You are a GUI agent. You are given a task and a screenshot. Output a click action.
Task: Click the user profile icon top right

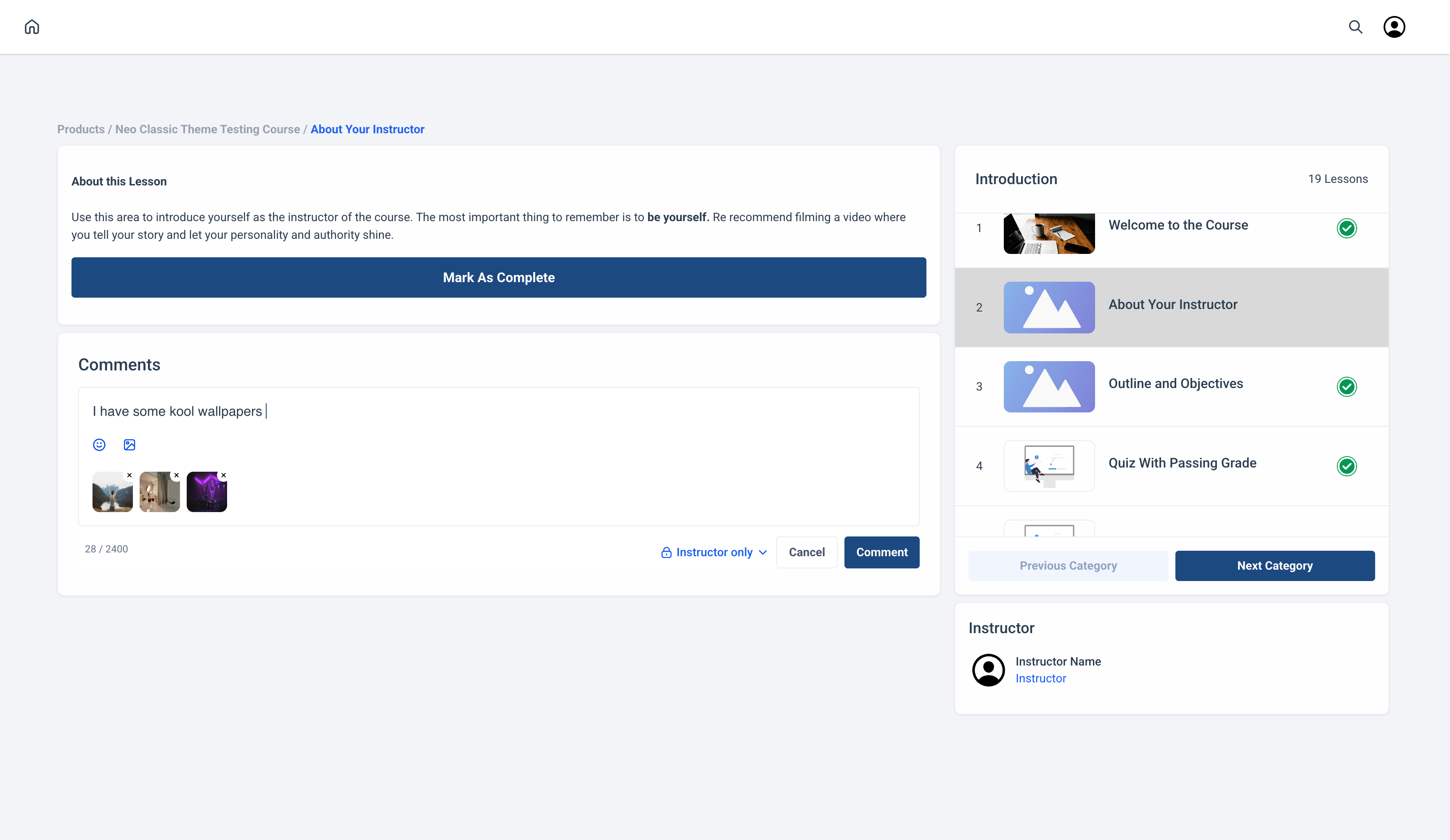click(1394, 27)
